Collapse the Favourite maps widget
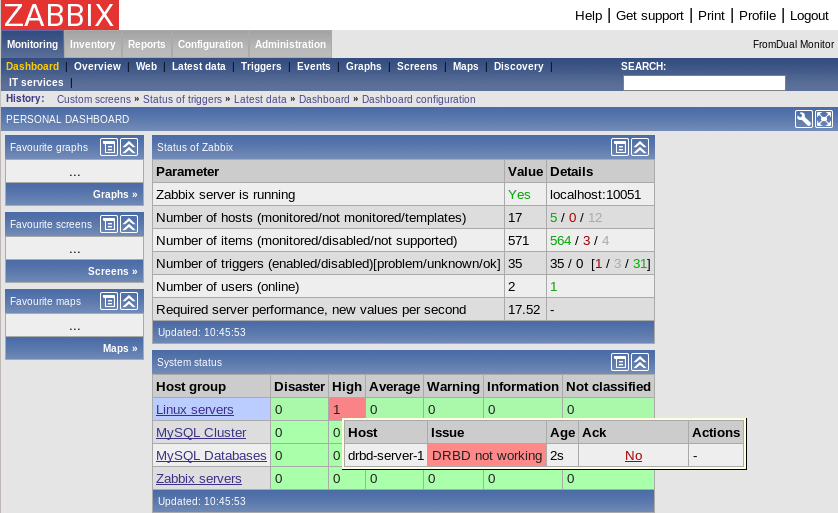838x513 pixels. [x=129, y=301]
